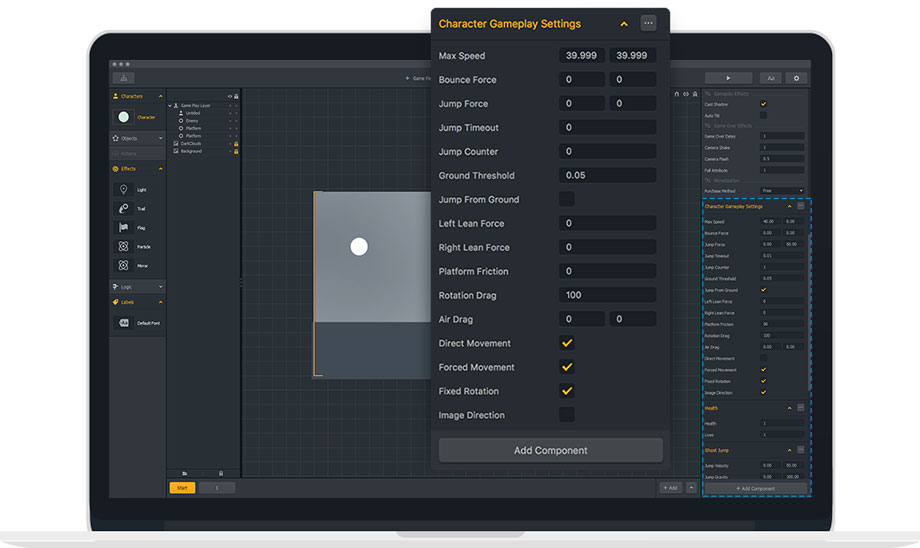Image resolution: width=920 pixels, height=548 pixels.
Task: Enable Image Direction in enlarged panel
Action: (567, 415)
